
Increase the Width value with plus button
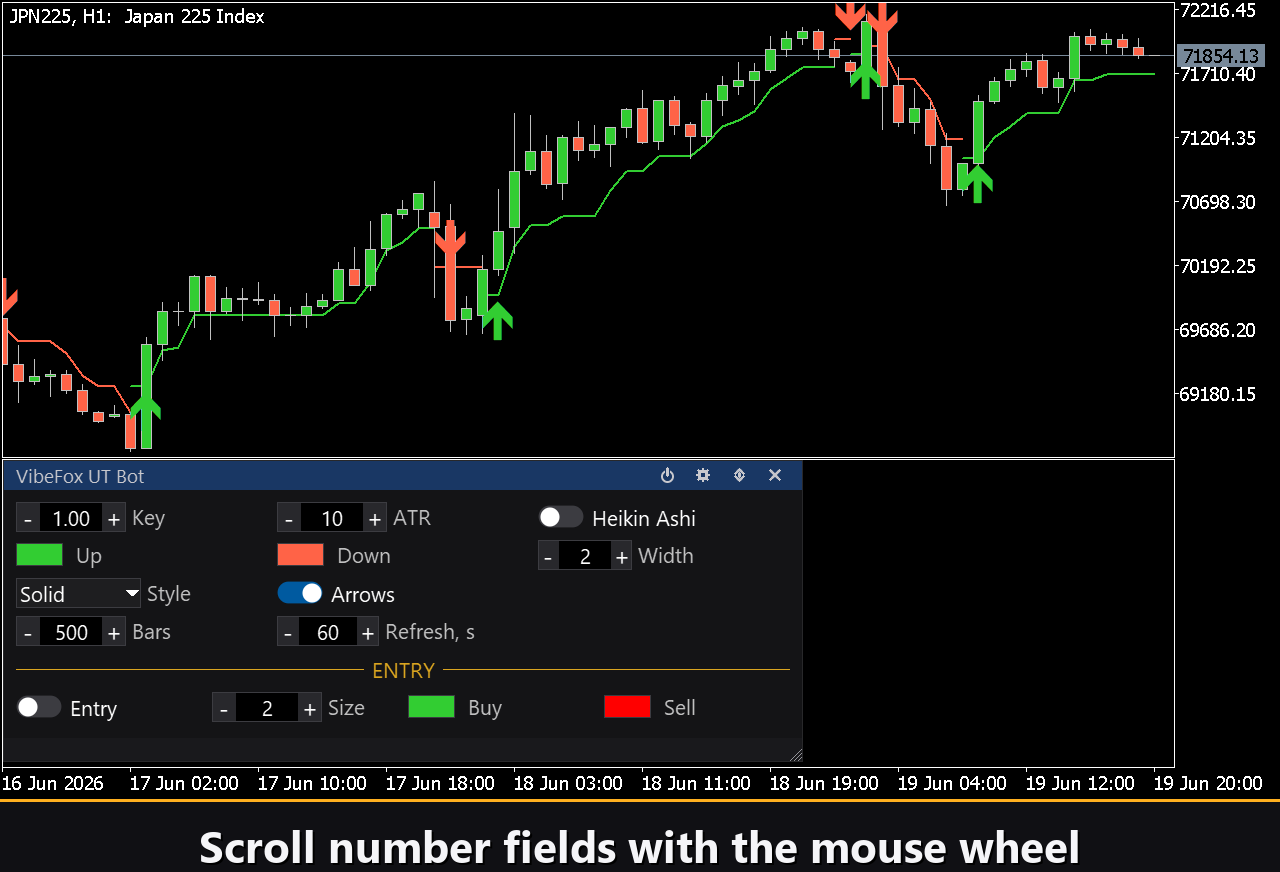[622, 556]
